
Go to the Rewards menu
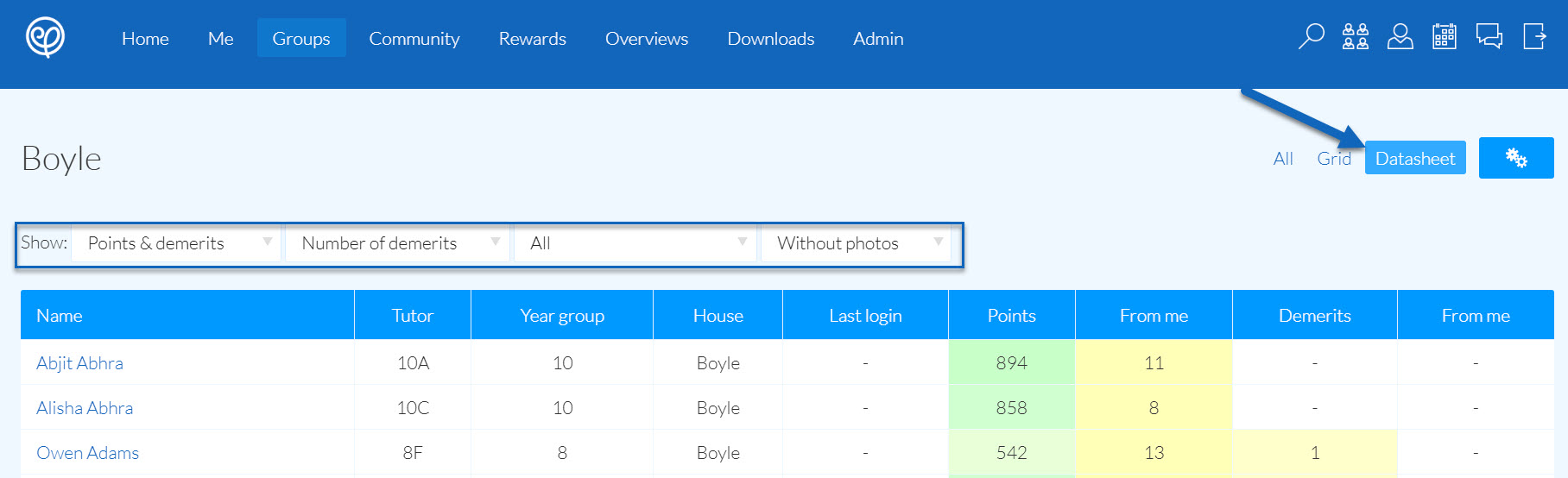tap(532, 39)
